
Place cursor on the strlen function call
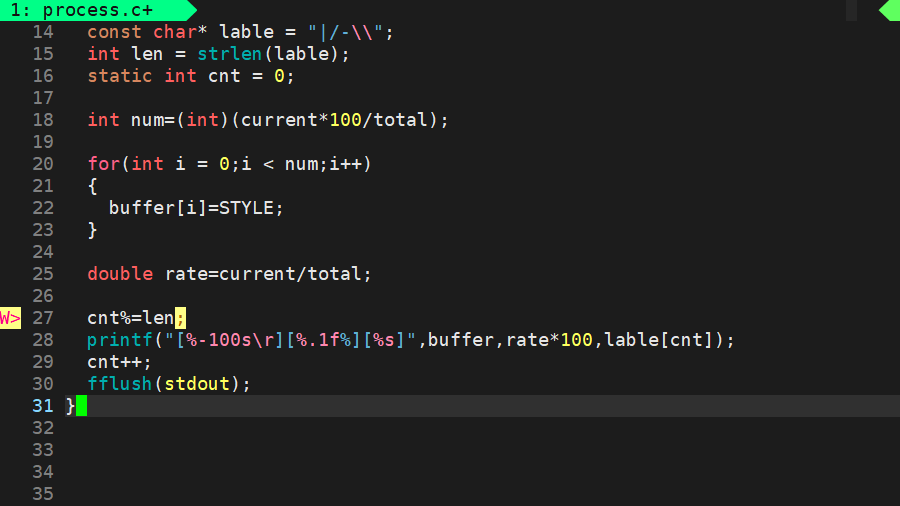tap(230, 54)
